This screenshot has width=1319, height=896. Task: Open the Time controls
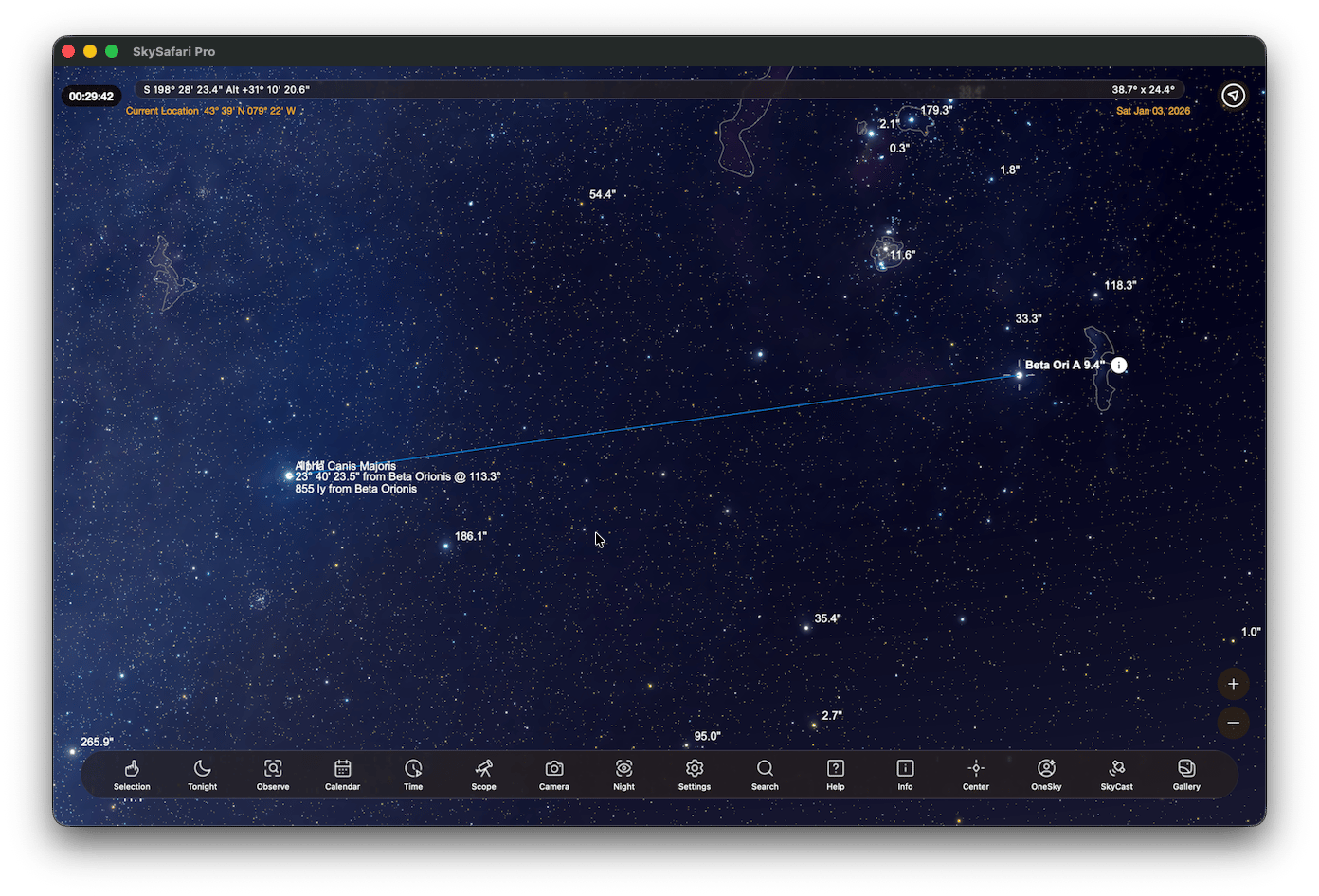[x=413, y=774]
